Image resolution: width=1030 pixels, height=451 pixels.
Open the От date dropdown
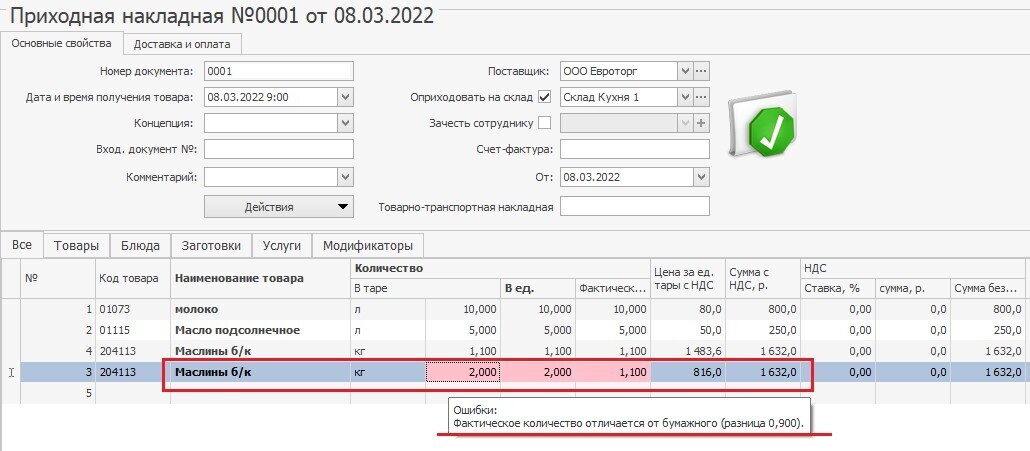701,176
